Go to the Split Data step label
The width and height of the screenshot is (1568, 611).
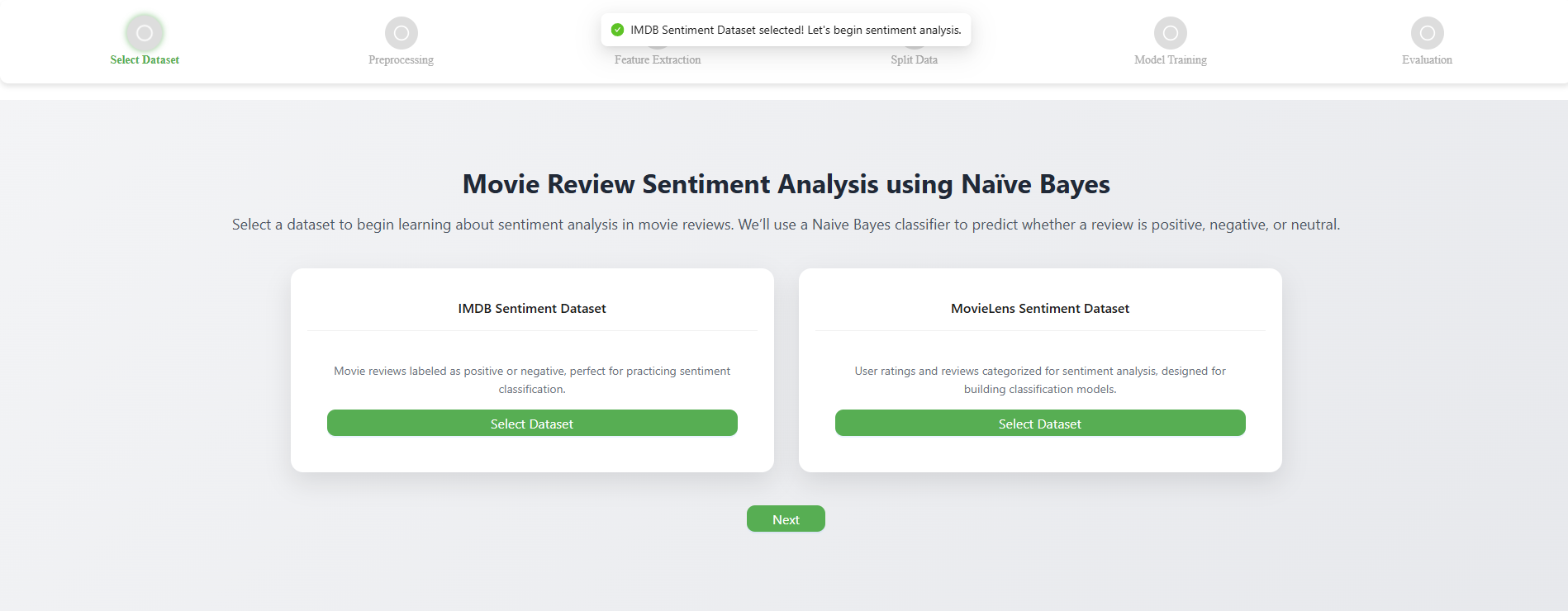(914, 59)
